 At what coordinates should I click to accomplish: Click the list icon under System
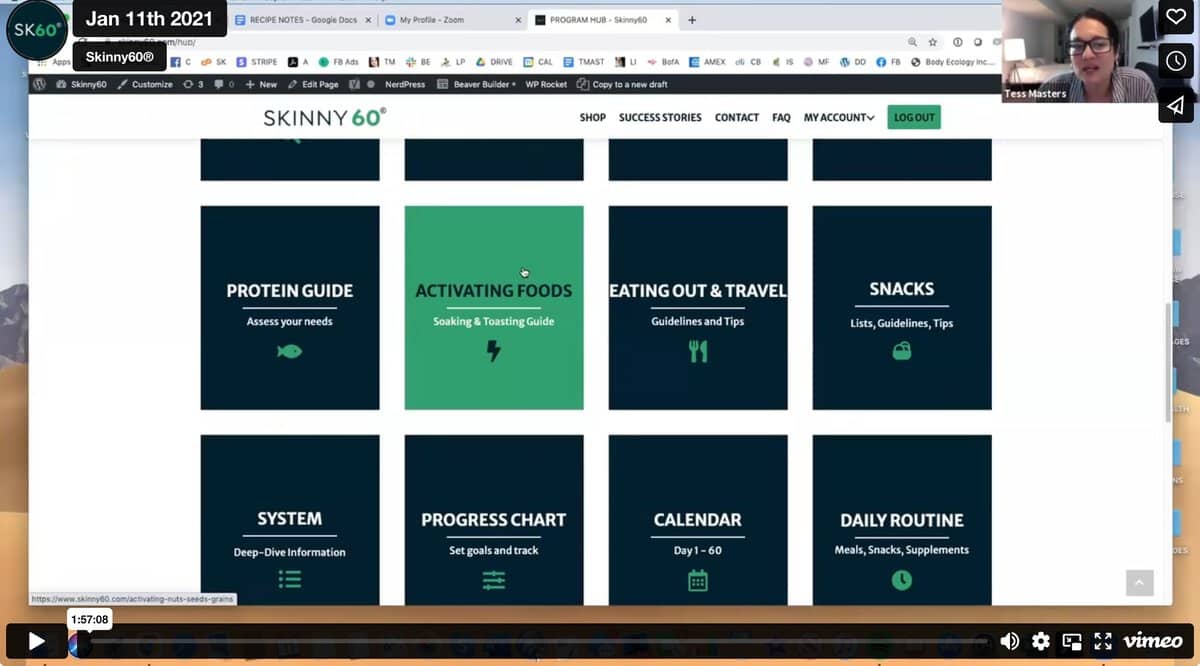[x=290, y=579]
